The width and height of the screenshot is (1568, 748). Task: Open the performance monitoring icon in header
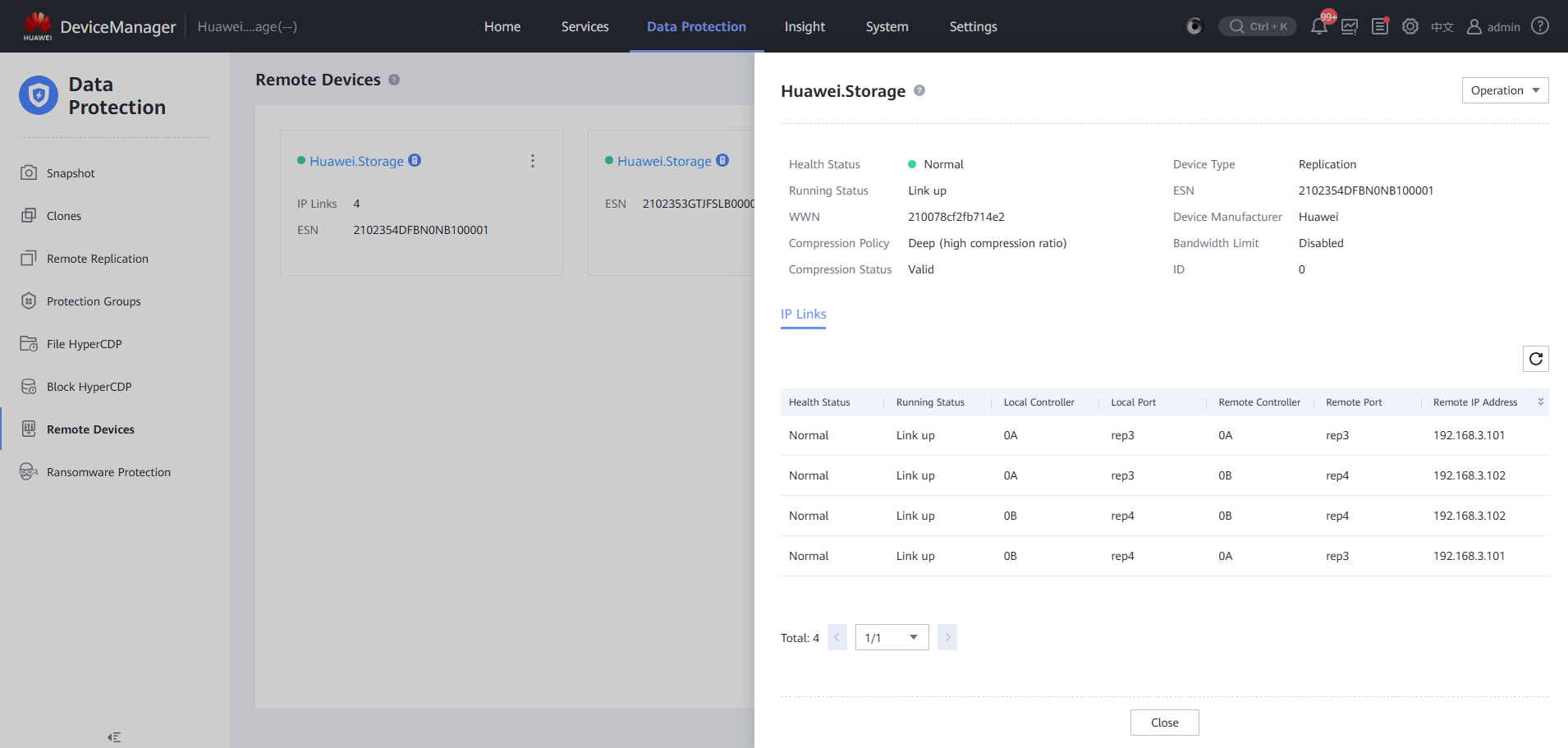pos(1350,26)
